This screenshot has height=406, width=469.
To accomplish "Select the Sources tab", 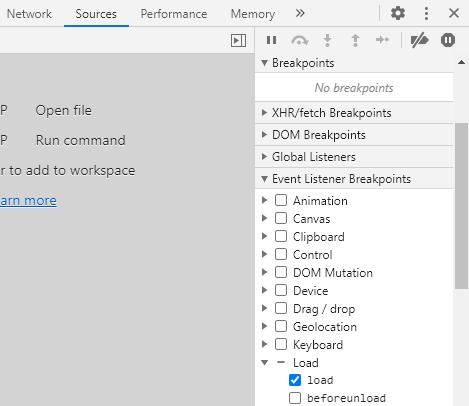I will [x=96, y=14].
